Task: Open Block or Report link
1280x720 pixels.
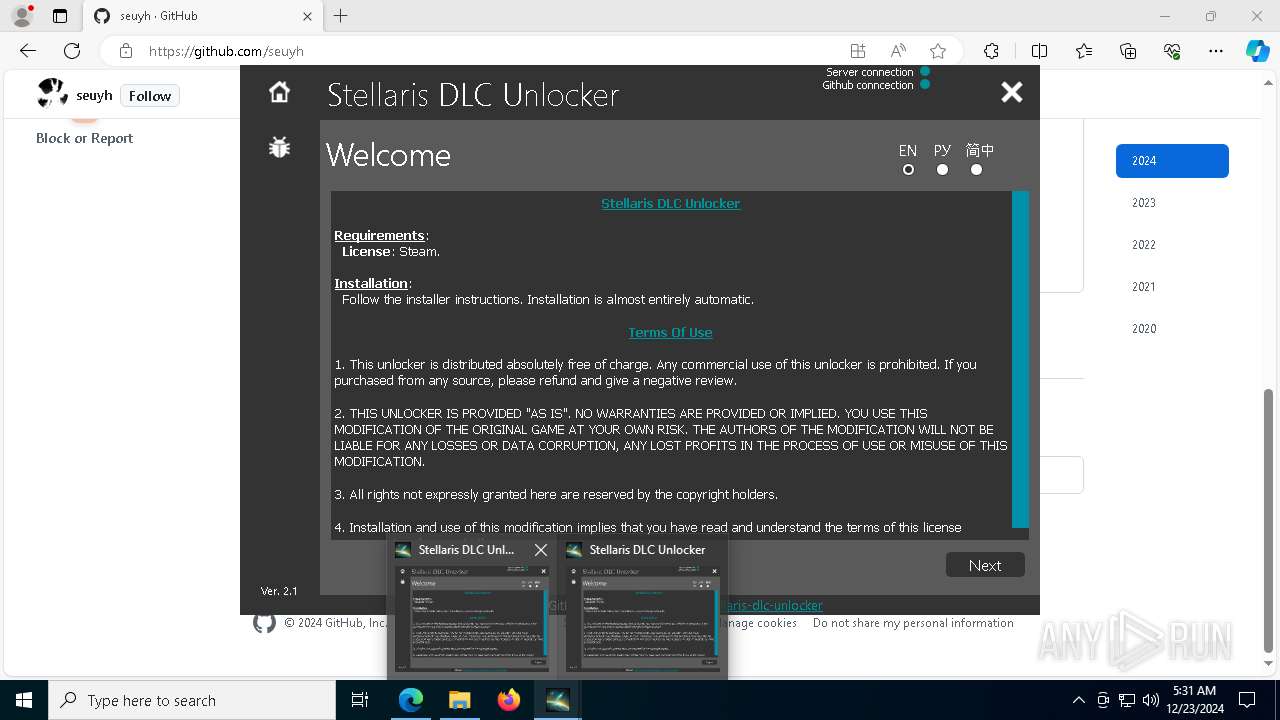Action: tap(85, 138)
